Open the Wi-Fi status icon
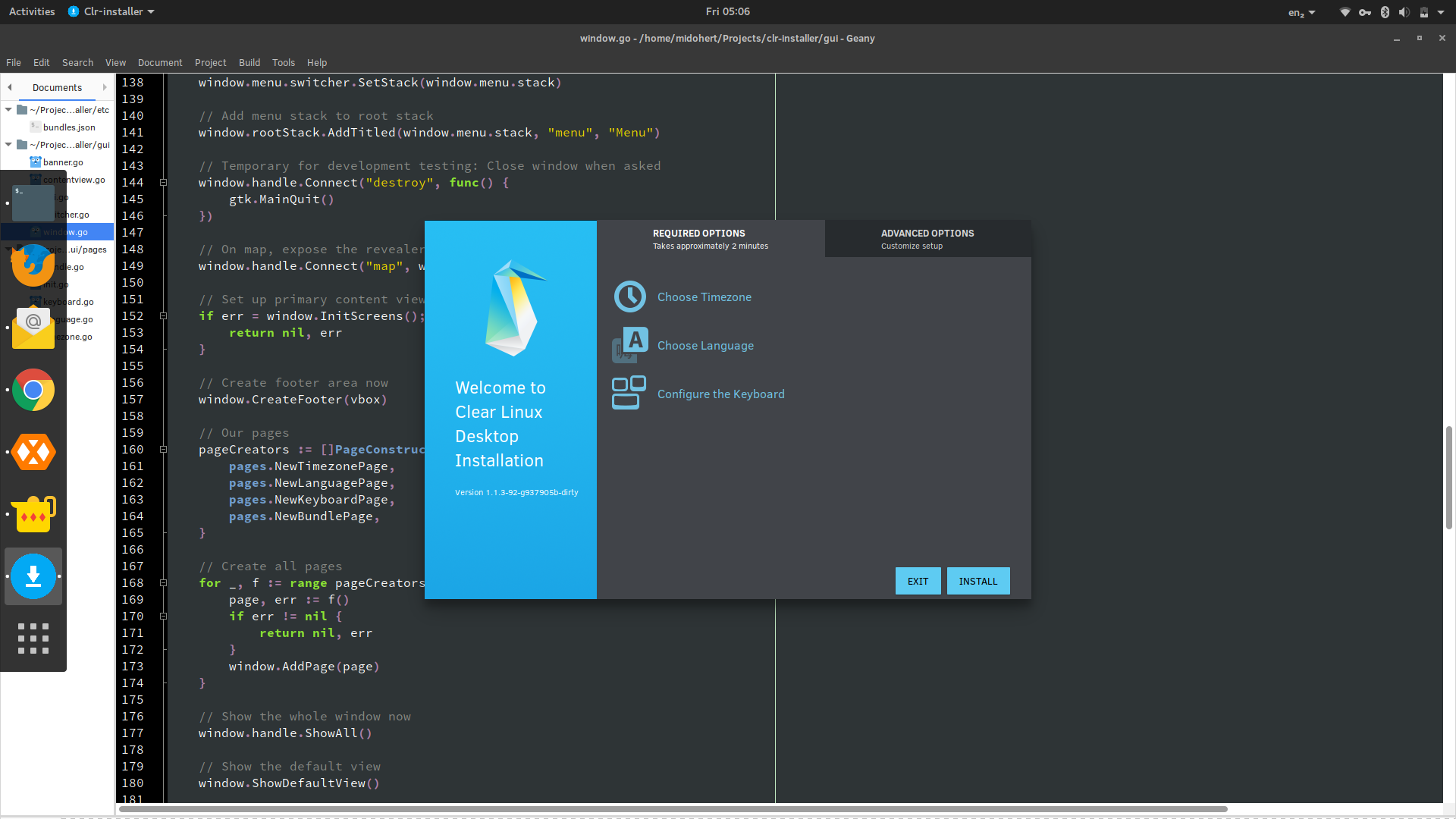The image size is (1456, 819). (1345, 12)
